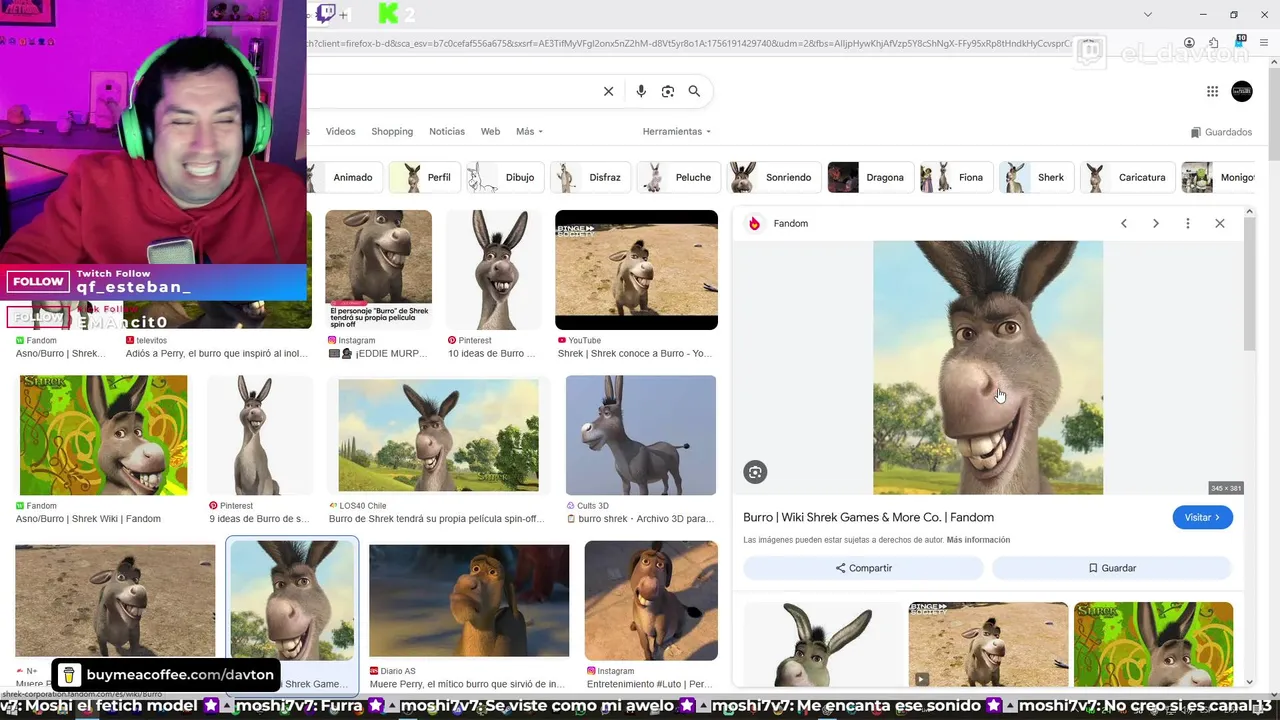This screenshot has height=720, width=1280.
Task: Click the Visitar button
Action: click(1202, 517)
